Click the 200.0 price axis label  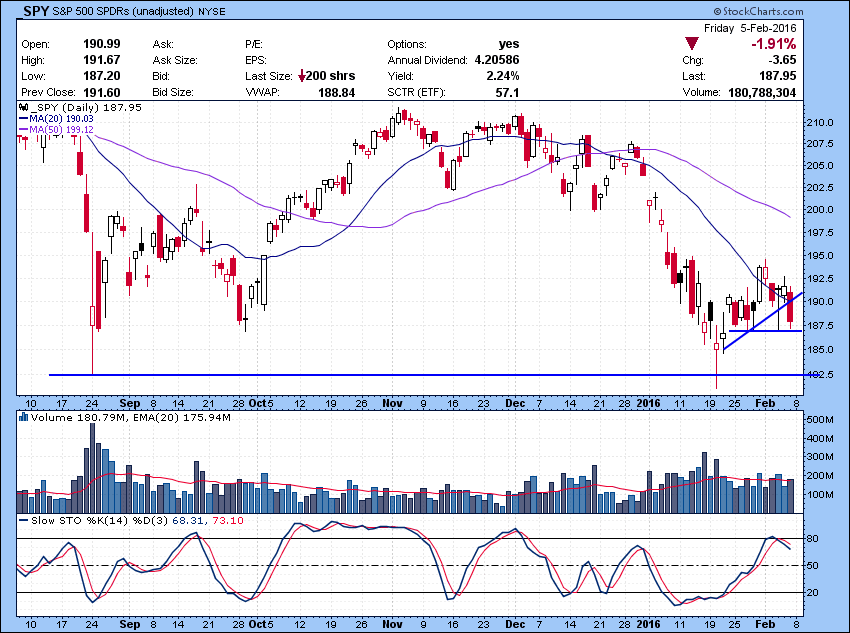click(x=821, y=210)
